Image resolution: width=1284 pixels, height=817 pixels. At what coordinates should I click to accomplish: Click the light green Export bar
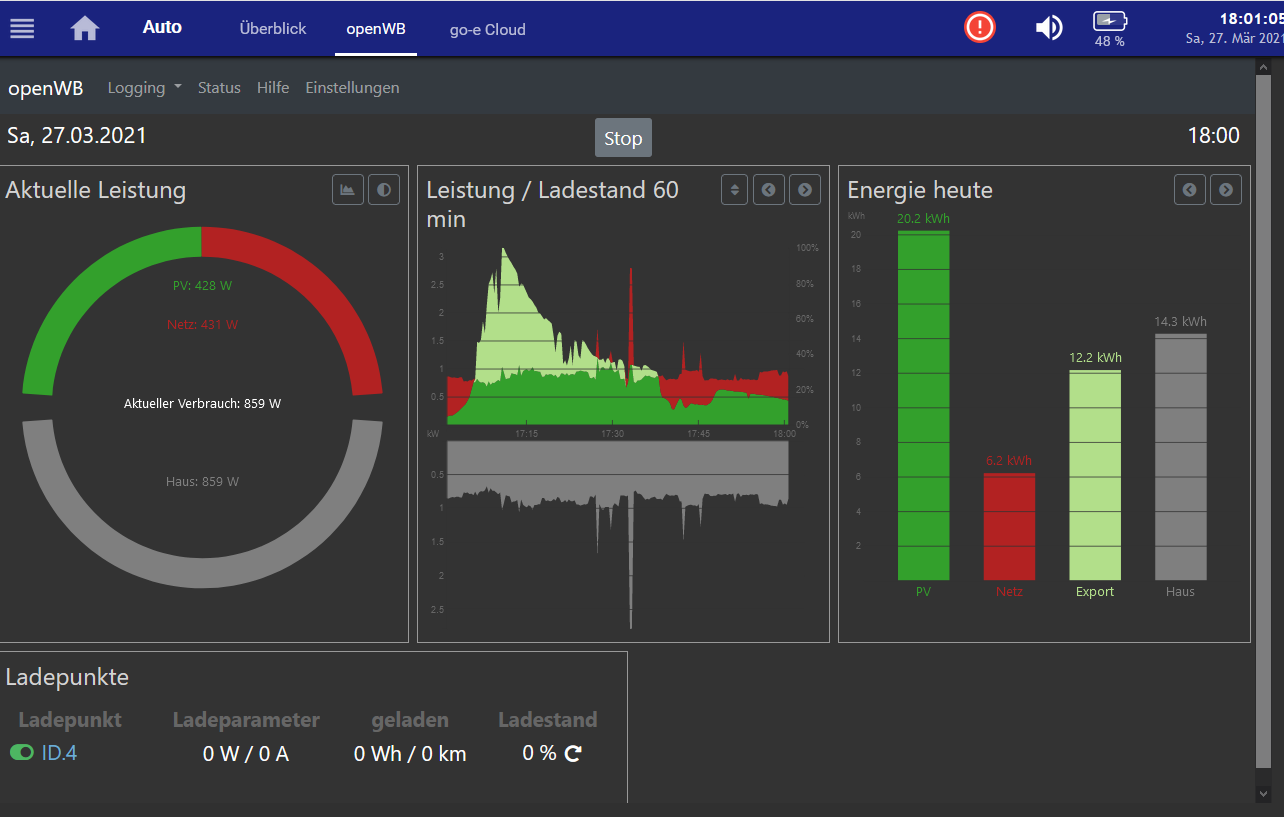click(x=1095, y=476)
